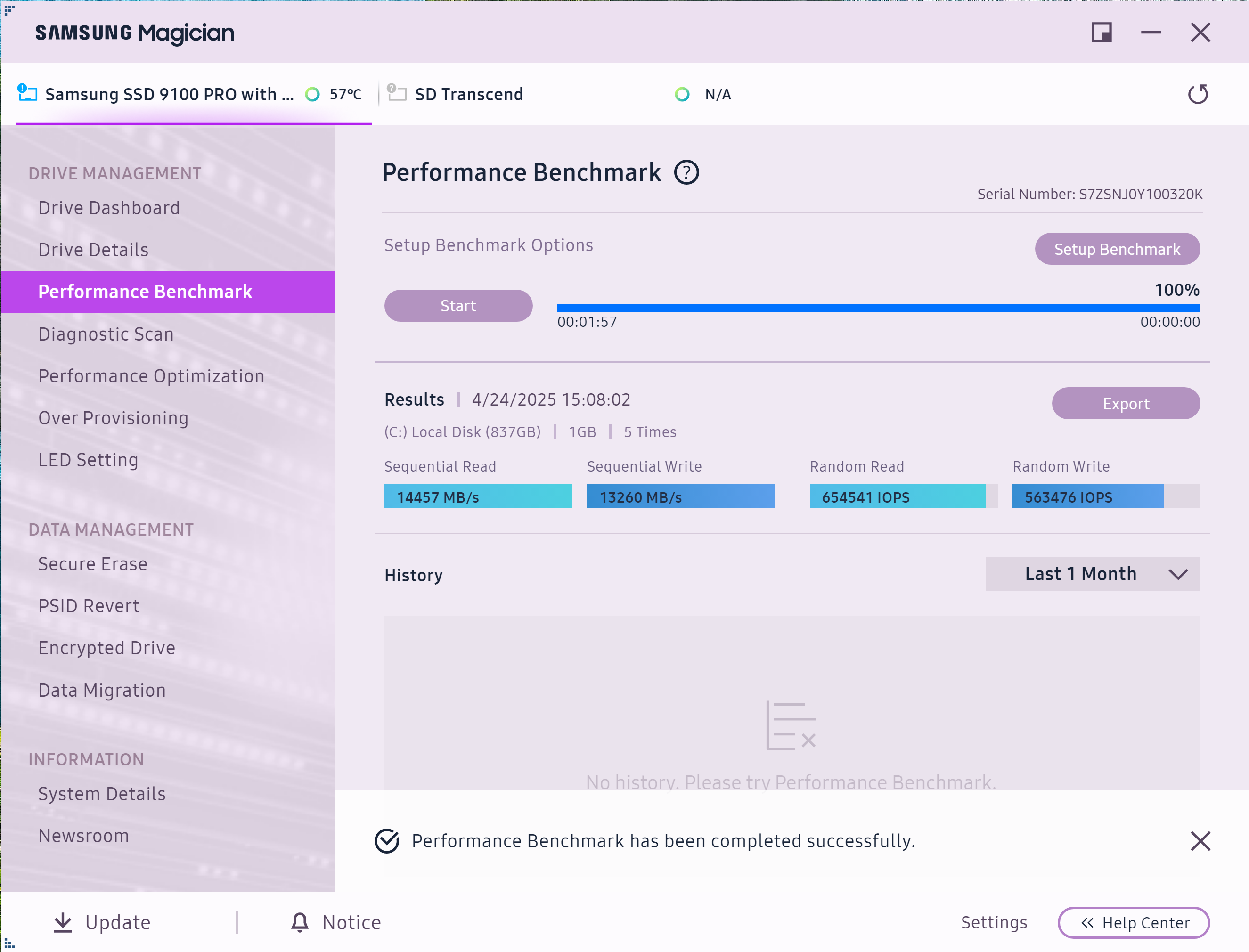Click the 57°C temperature reading
Viewport: 1249px width, 952px height.
[345, 94]
